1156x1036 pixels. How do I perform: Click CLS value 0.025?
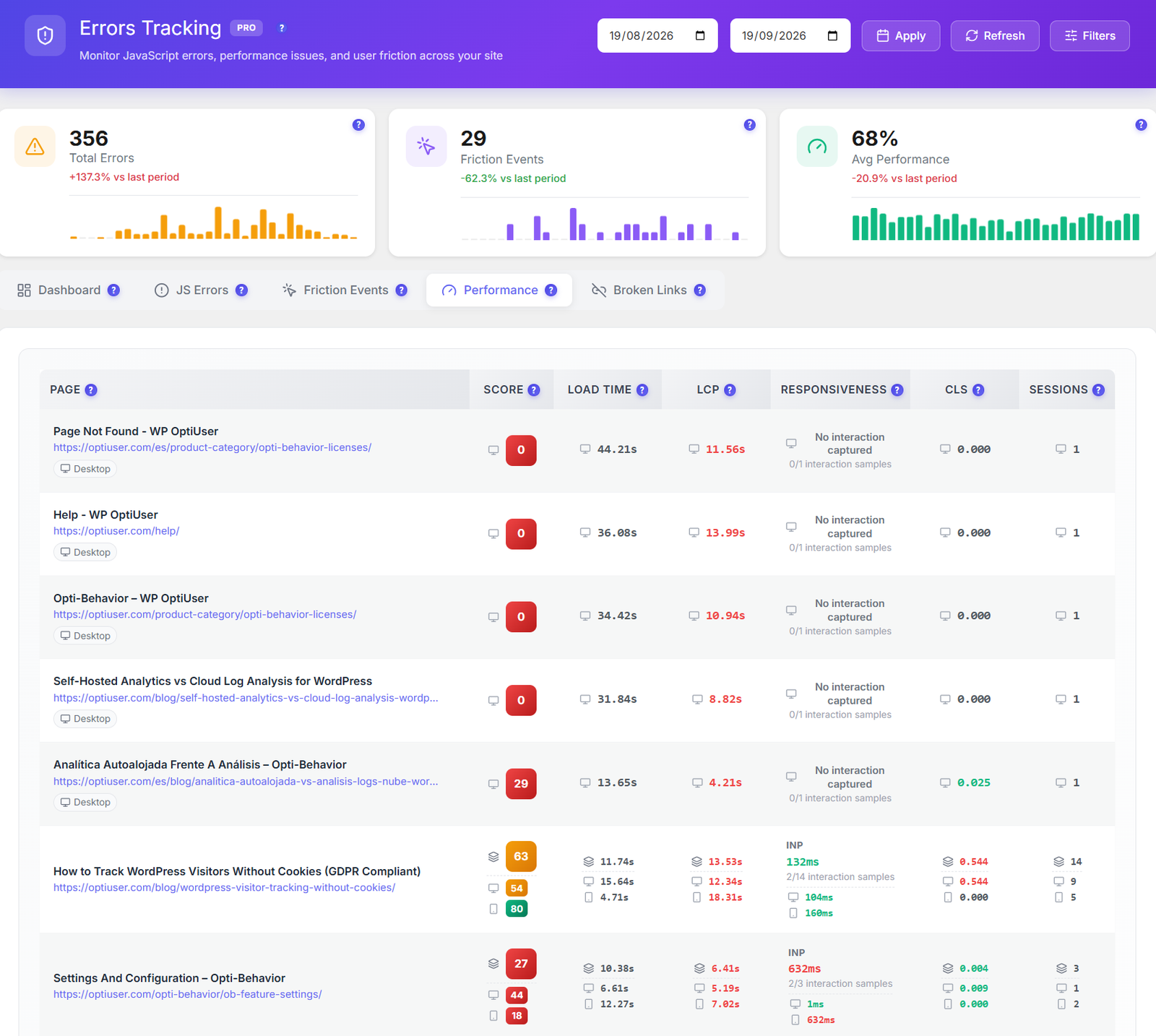(x=974, y=783)
